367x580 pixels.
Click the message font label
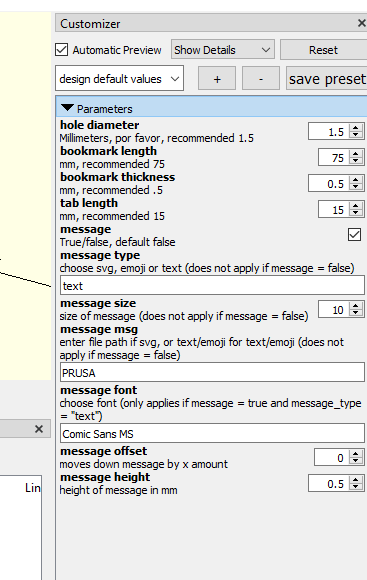tap(98, 390)
